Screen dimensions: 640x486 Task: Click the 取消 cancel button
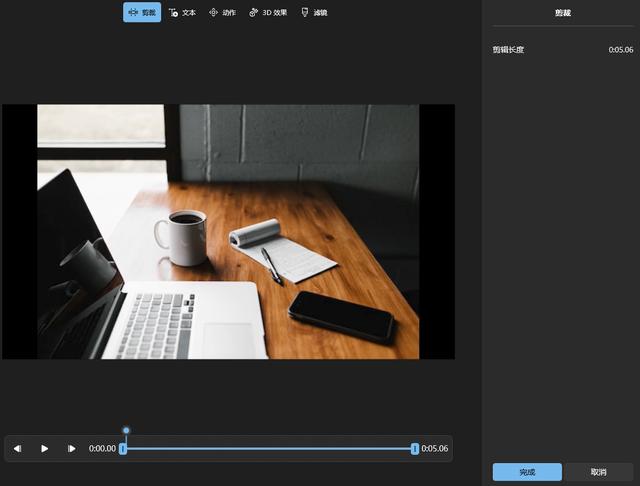point(598,472)
